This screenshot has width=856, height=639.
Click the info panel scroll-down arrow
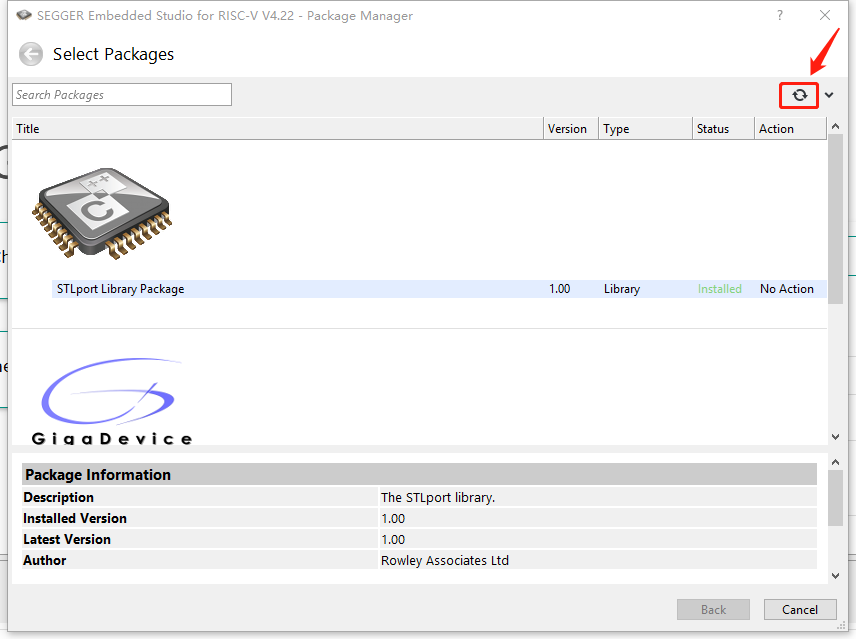pos(835,576)
